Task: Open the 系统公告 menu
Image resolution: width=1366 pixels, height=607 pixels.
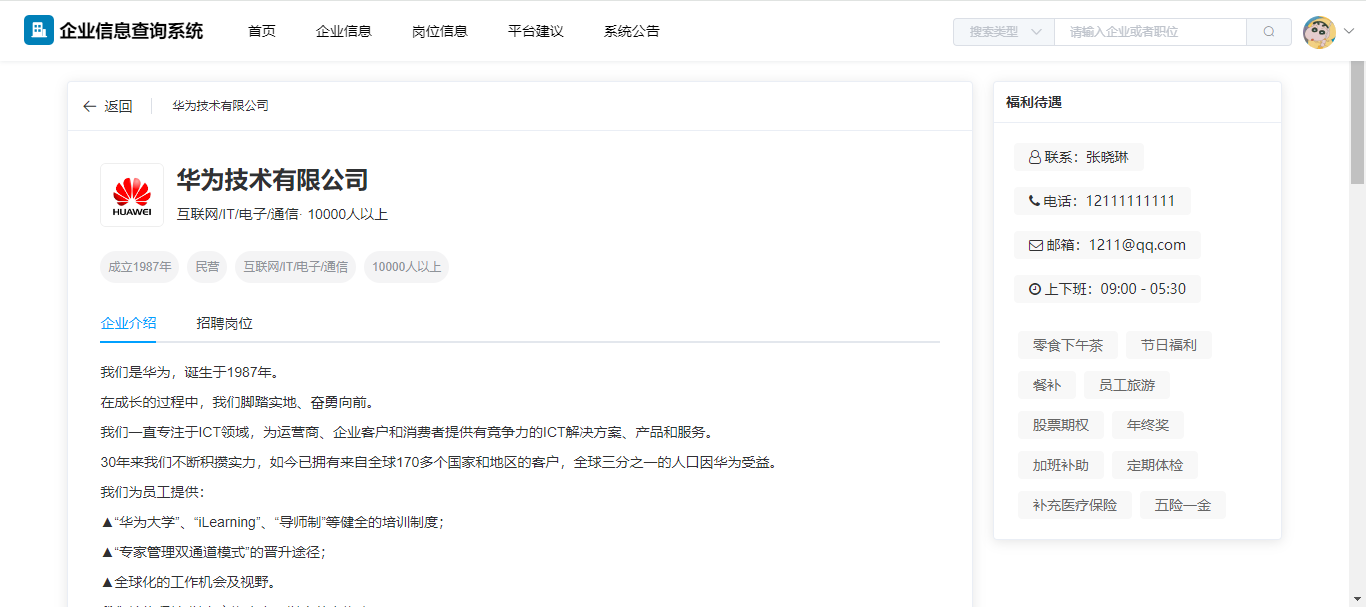Action: tap(632, 31)
